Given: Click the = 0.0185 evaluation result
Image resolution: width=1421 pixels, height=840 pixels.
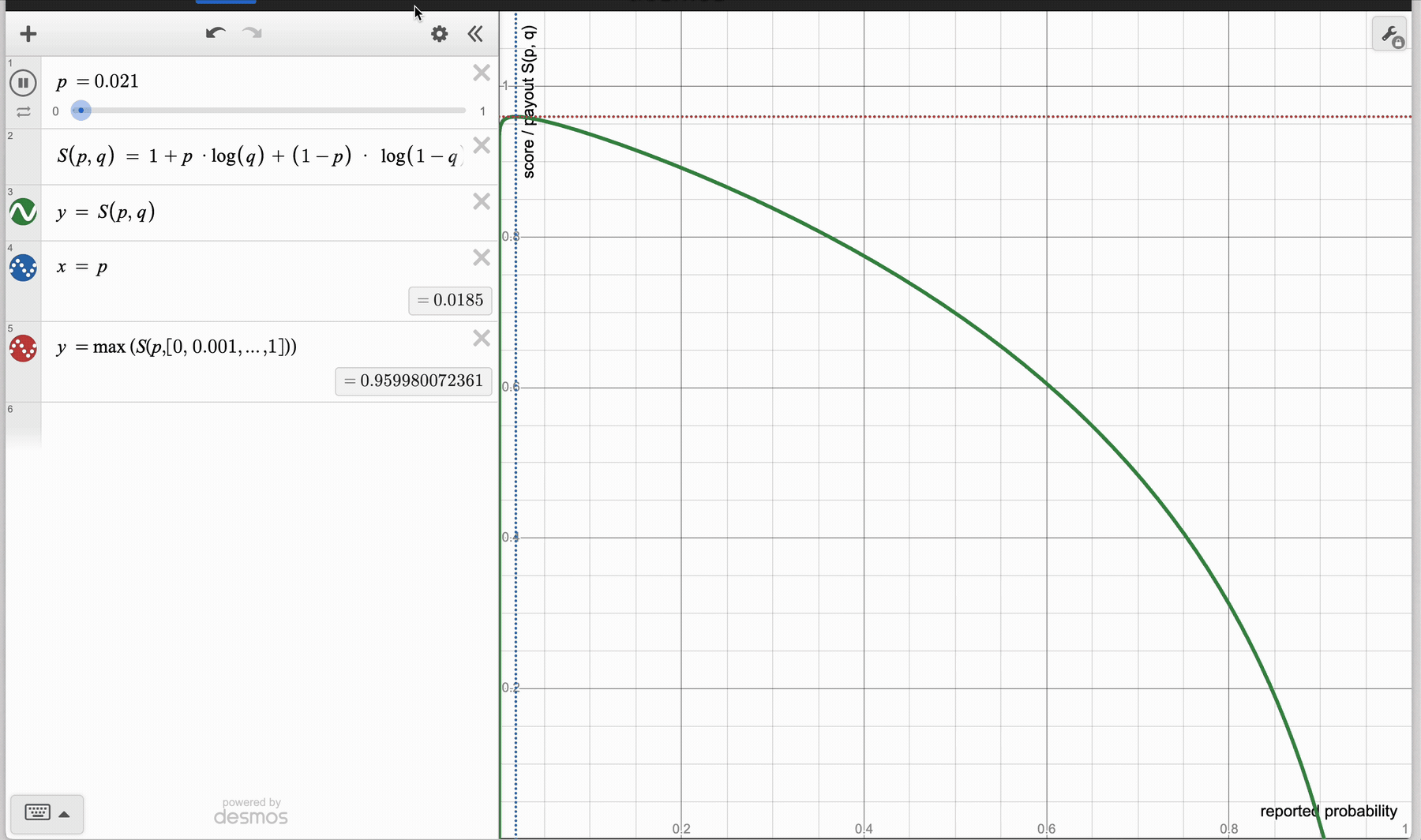Looking at the screenshot, I should (451, 300).
